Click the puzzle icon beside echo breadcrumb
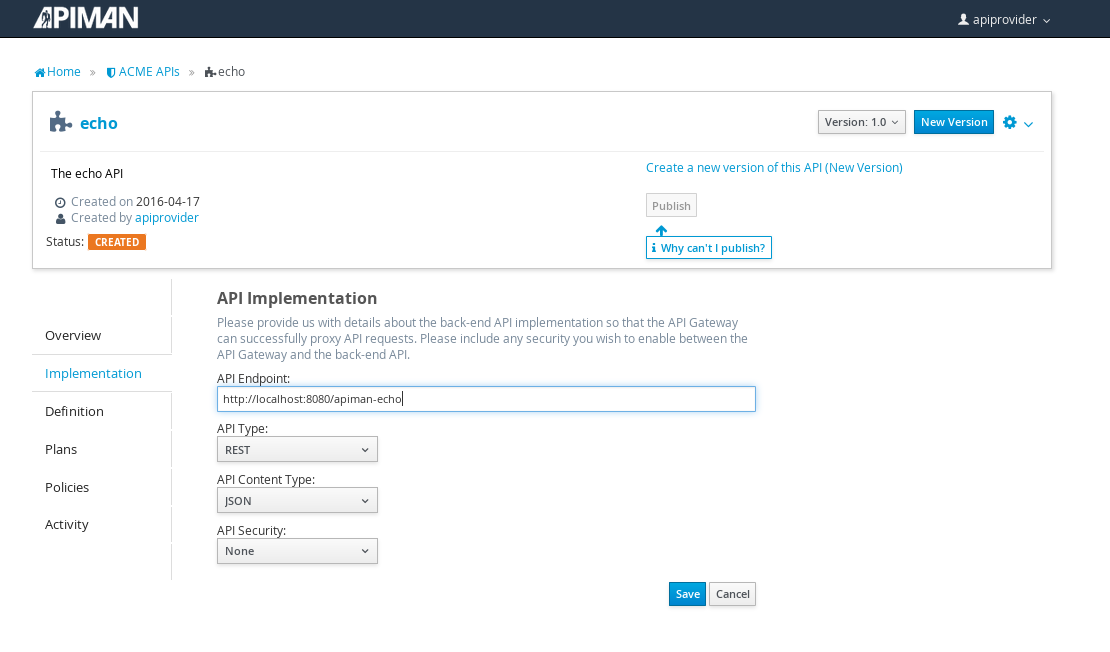Image resolution: width=1110 pixels, height=652 pixels. tap(210, 72)
